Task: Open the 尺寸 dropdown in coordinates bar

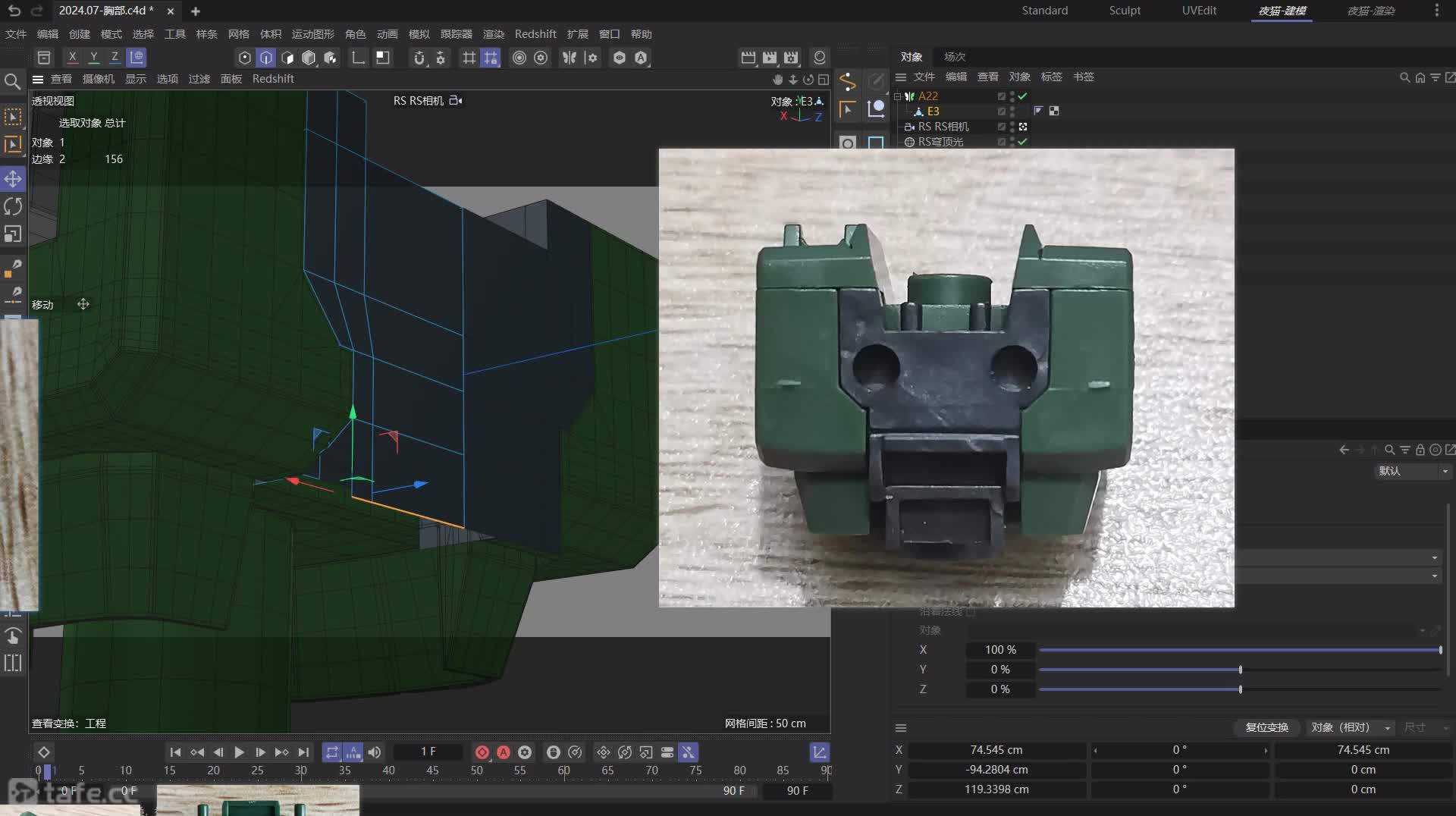Action: 1426,727
